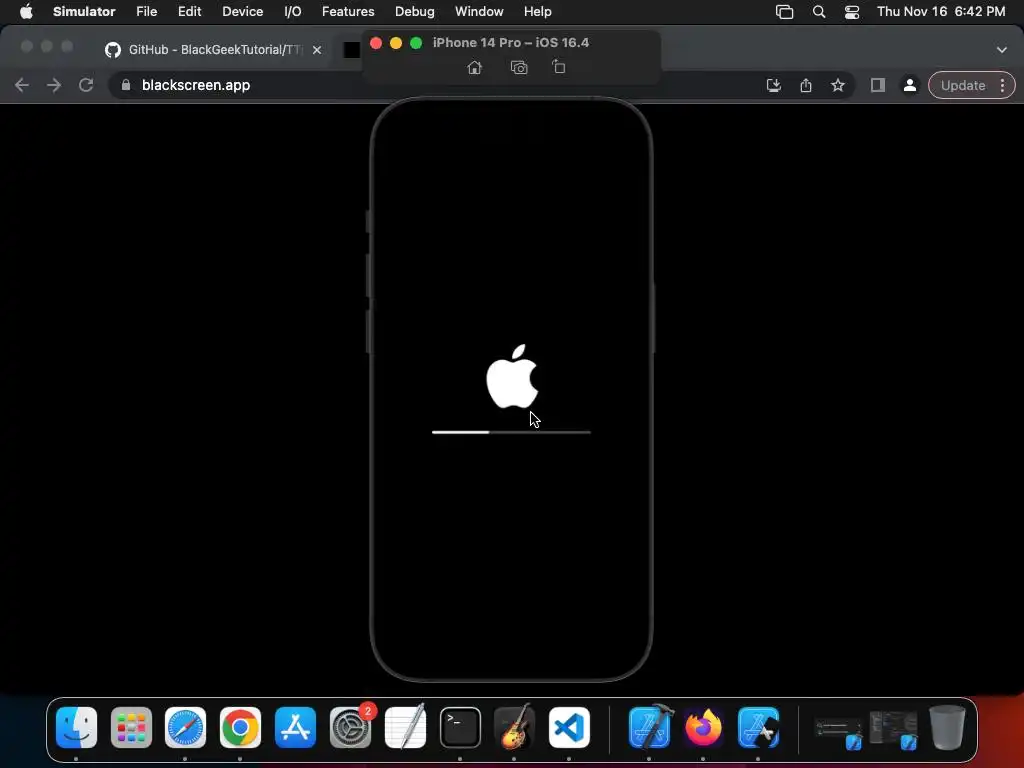Open the I/O menu
This screenshot has height=768, width=1024.
pyautogui.click(x=293, y=12)
